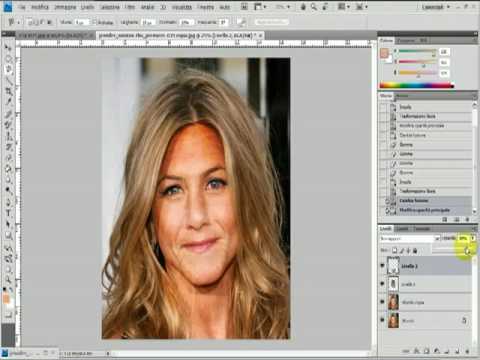Select the Livello 1 layer
480x360 pixels.
click(x=426, y=284)
